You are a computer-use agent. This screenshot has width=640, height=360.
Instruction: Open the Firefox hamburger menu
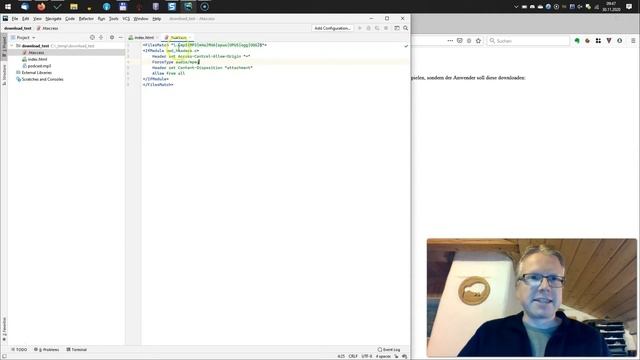(x=633, y=41)
